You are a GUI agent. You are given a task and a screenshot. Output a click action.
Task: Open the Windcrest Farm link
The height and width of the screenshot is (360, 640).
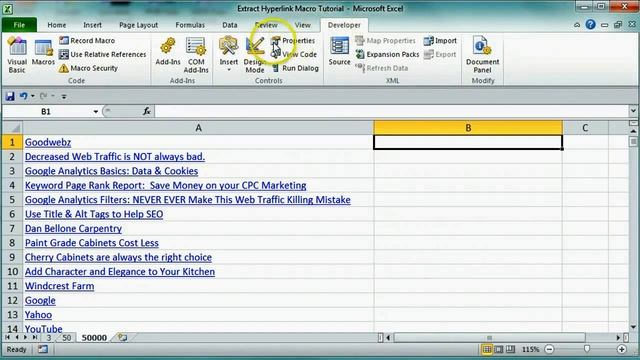point(60,286)
